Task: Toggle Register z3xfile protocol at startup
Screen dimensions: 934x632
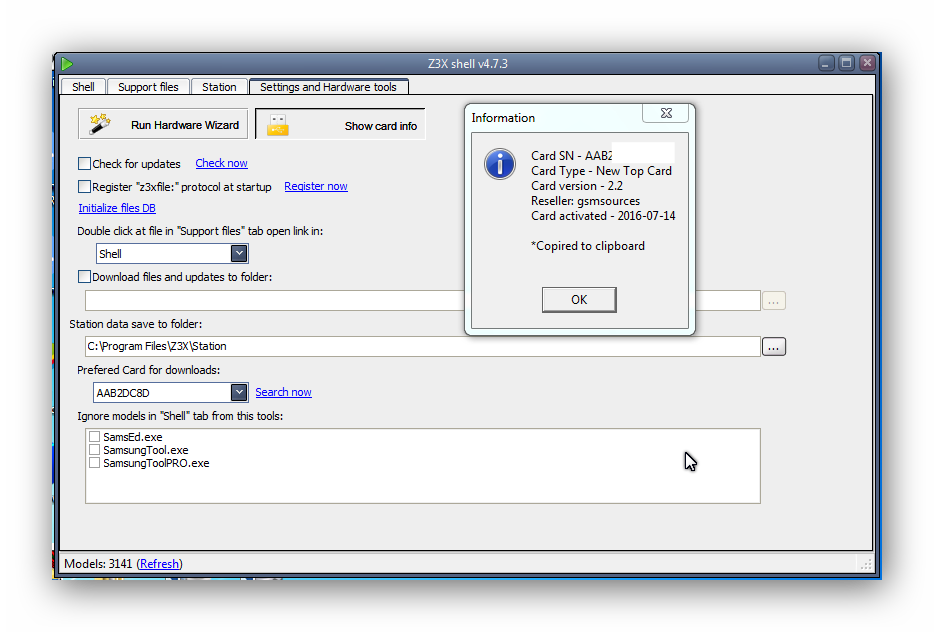Action: click(x=85, y=187)
